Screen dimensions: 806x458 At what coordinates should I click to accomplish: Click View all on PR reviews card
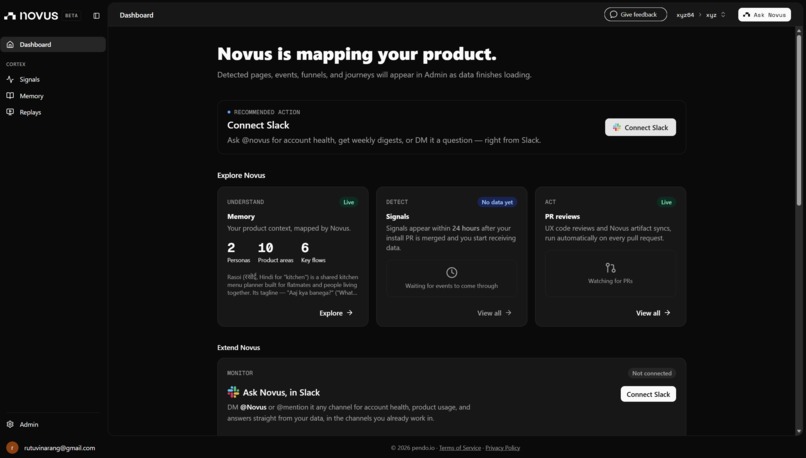click(x=653, y=313)
